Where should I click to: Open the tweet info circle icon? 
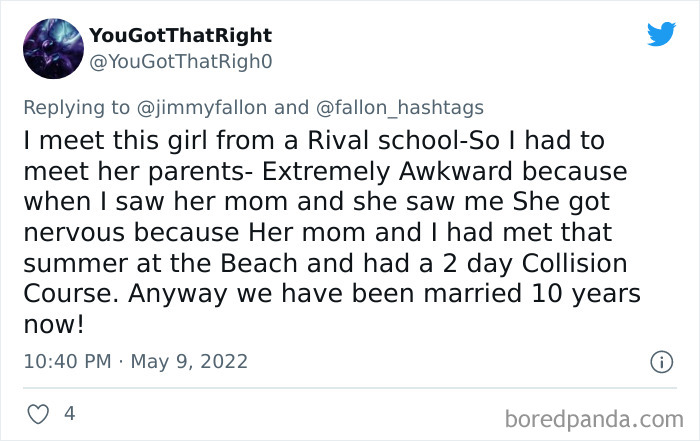661,362
